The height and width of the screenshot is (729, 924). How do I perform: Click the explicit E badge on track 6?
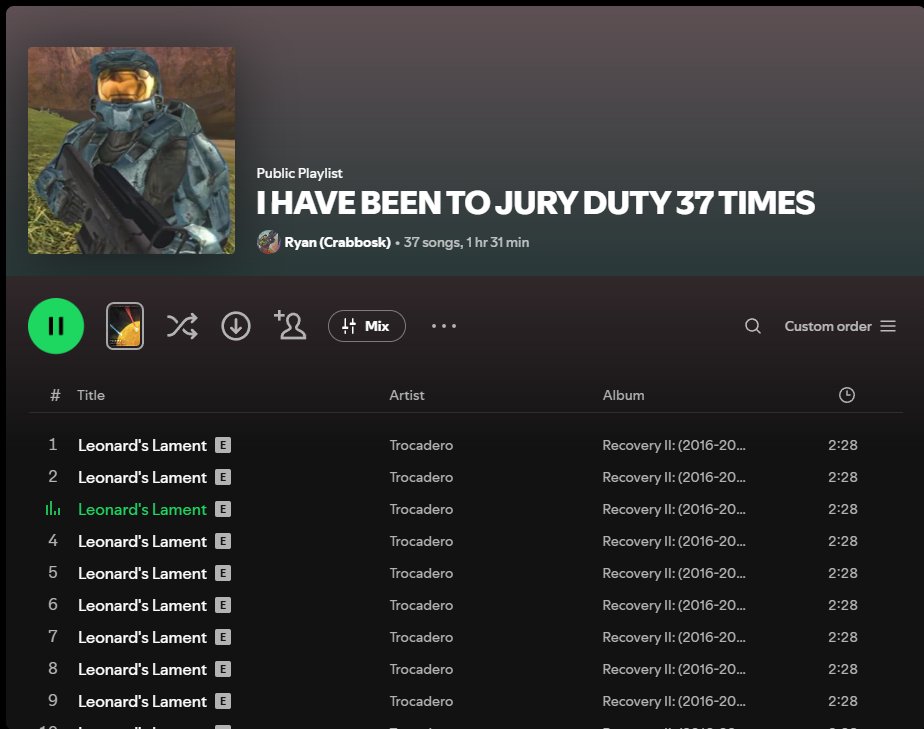tap(223, 605)
